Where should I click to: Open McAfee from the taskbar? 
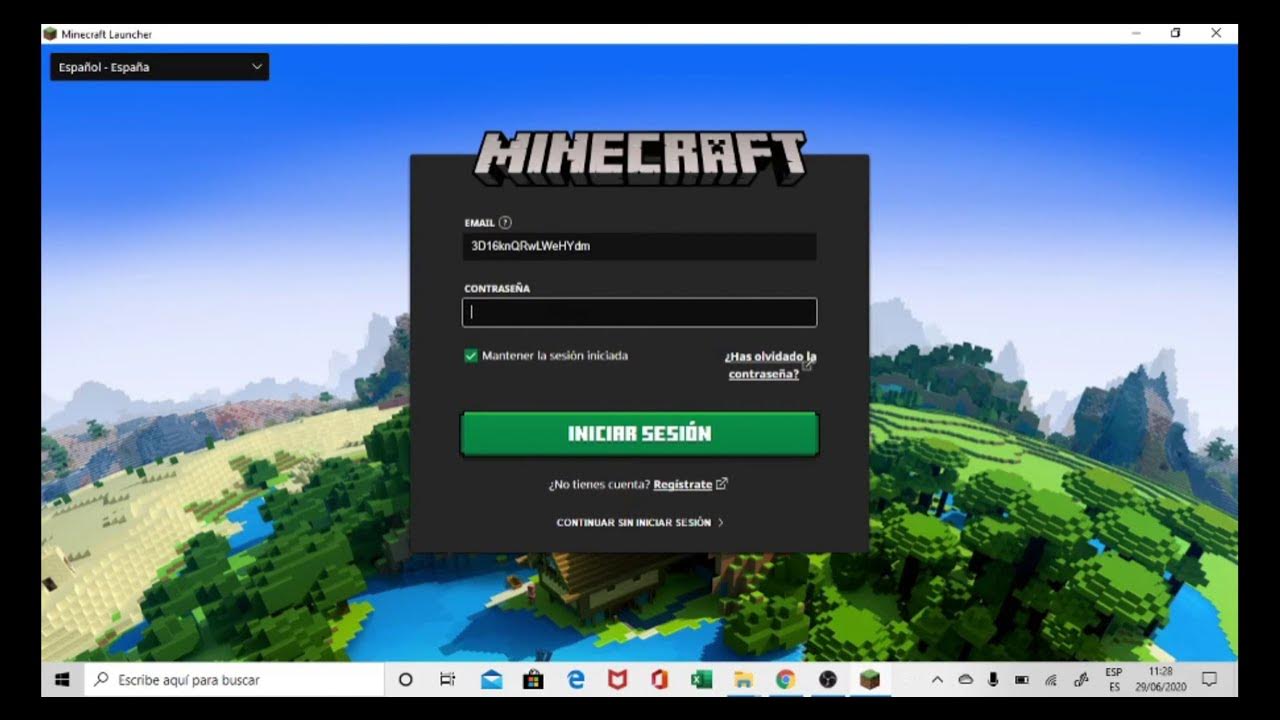[617, 680]
